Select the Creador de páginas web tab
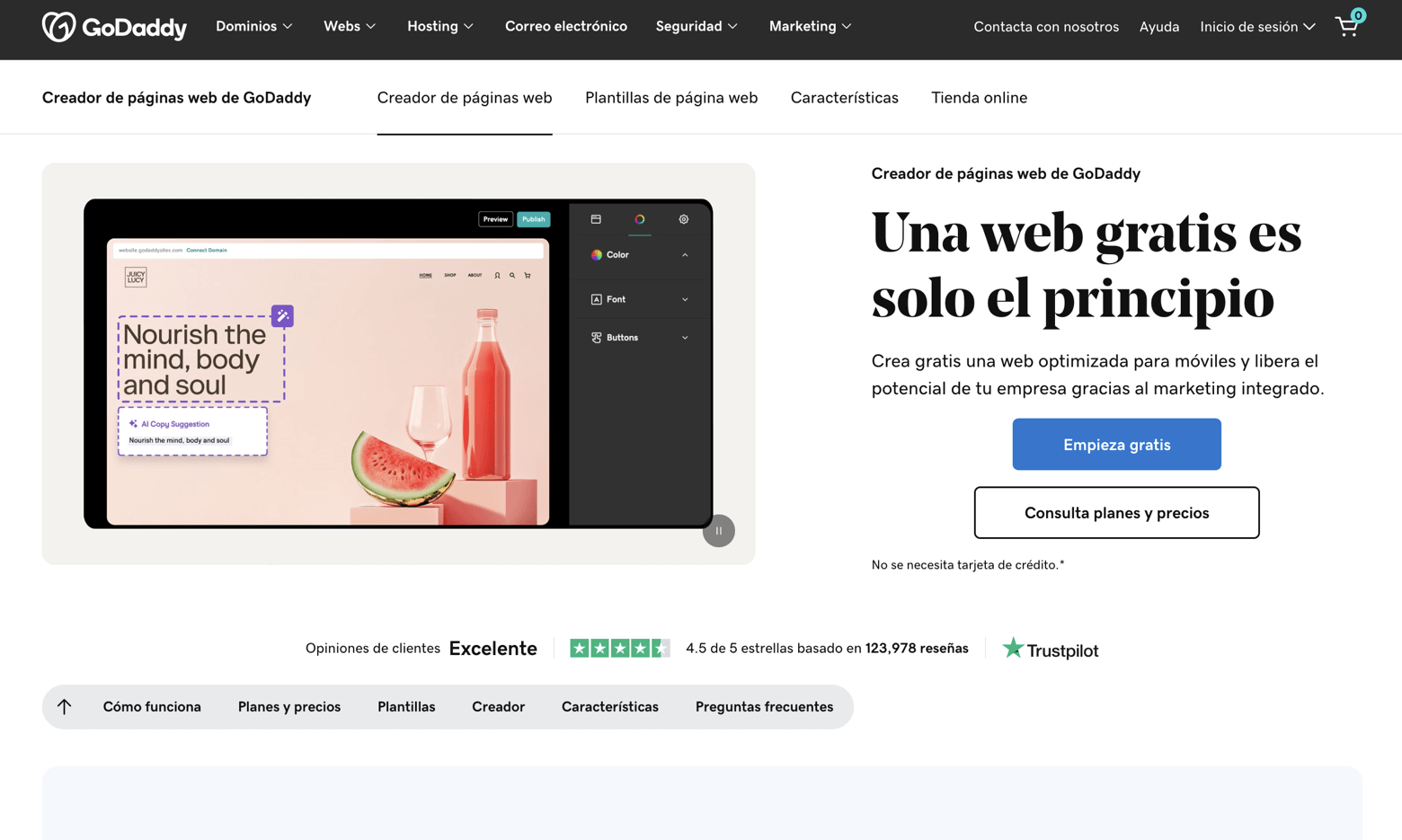The height and width of the screenshot is (840, 1402). [x=465, y=98]
